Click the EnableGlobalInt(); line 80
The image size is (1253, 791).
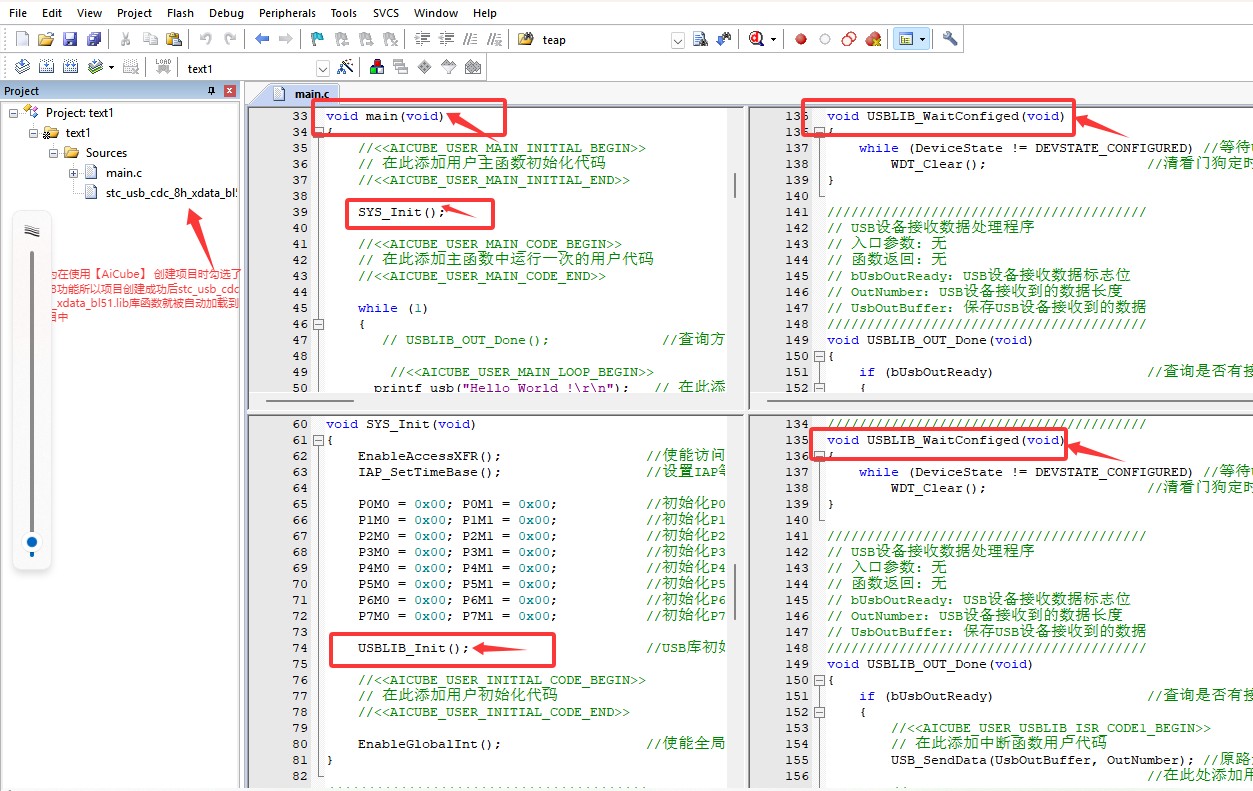(429, 744)
